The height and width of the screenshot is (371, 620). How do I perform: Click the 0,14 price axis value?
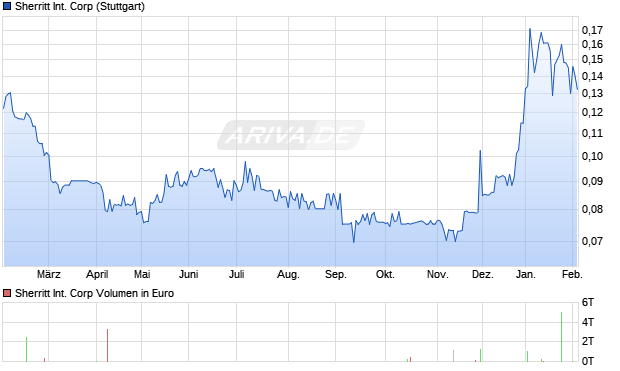(592, 76)
